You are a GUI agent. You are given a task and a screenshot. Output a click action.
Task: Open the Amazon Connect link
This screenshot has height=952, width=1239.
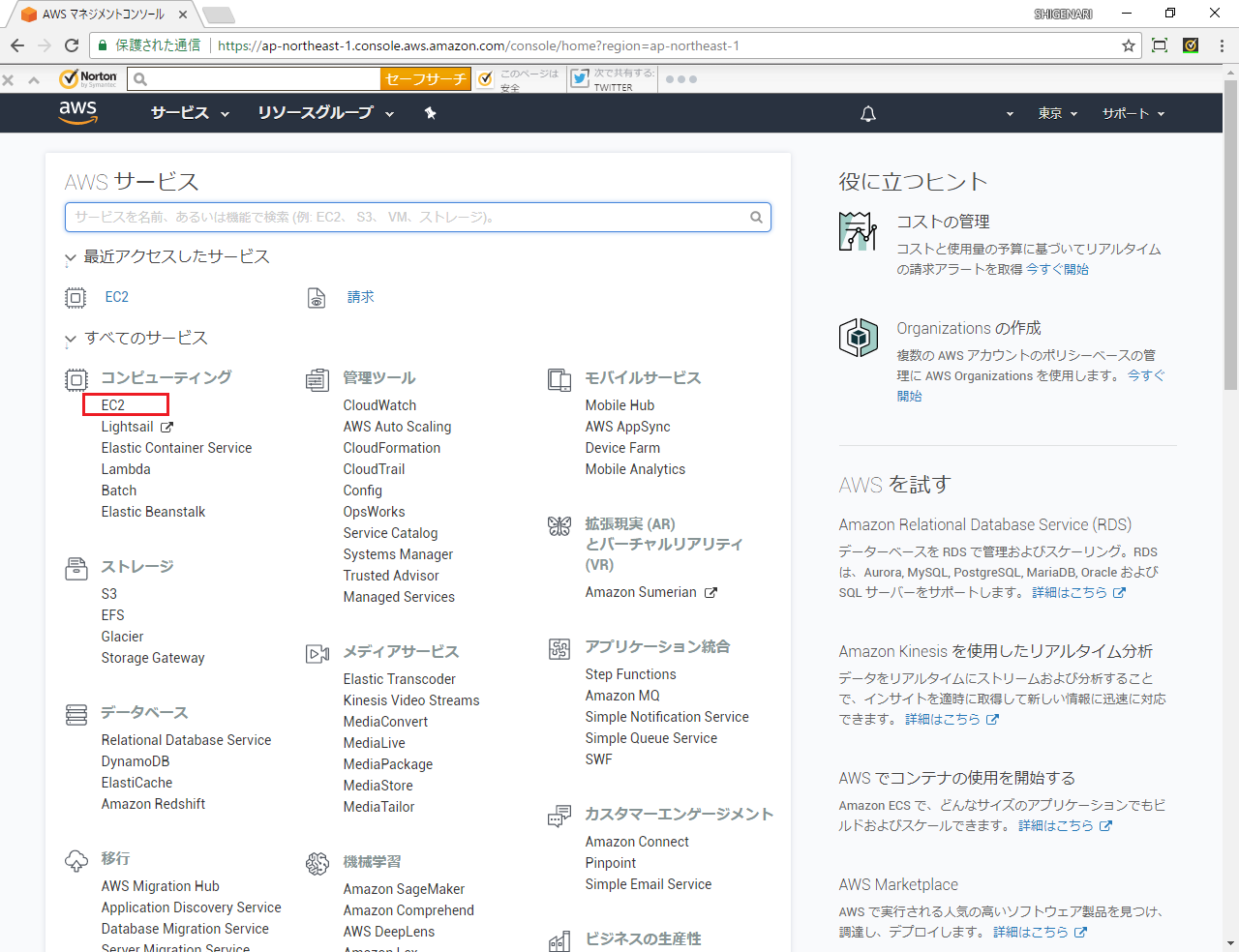637,842
